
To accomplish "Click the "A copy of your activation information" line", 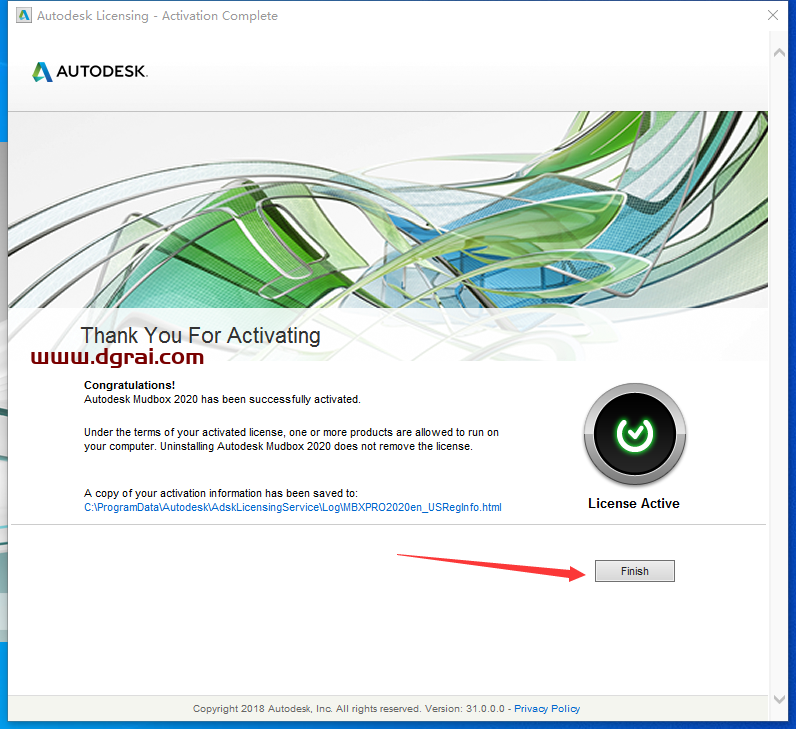I will click(x=221, y=493).
